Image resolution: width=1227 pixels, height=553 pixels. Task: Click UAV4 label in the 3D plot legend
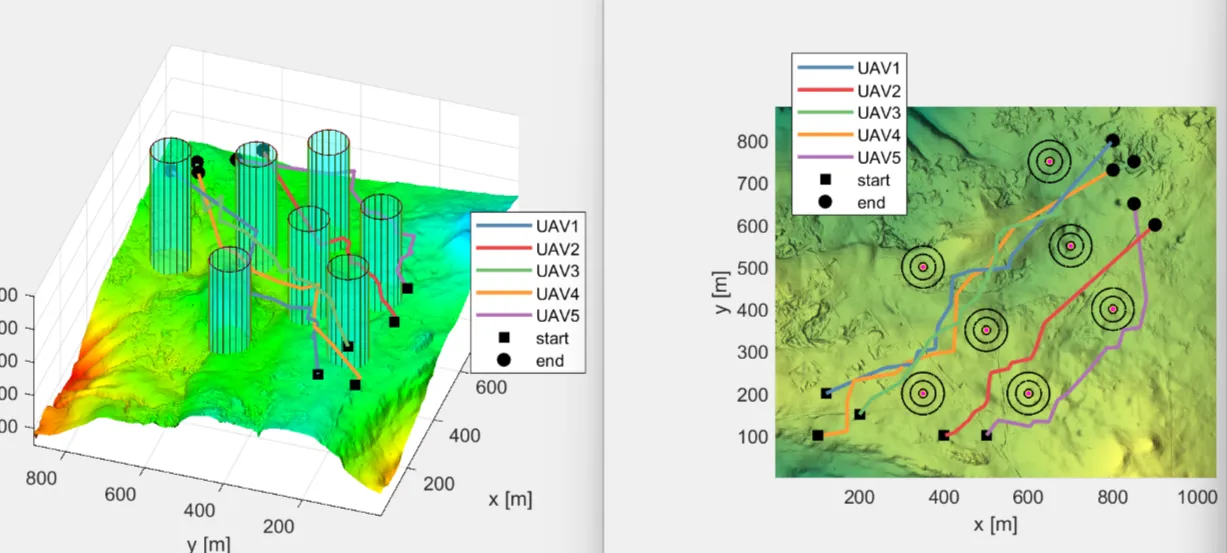(558, 294)
